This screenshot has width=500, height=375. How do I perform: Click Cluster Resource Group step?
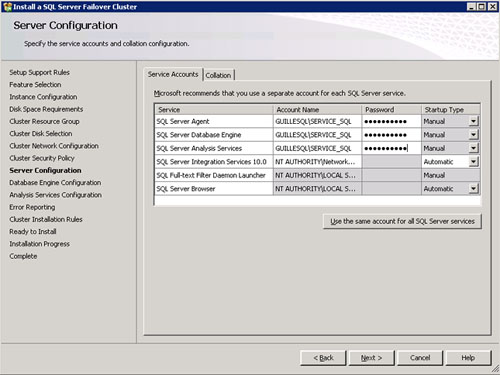44,121
